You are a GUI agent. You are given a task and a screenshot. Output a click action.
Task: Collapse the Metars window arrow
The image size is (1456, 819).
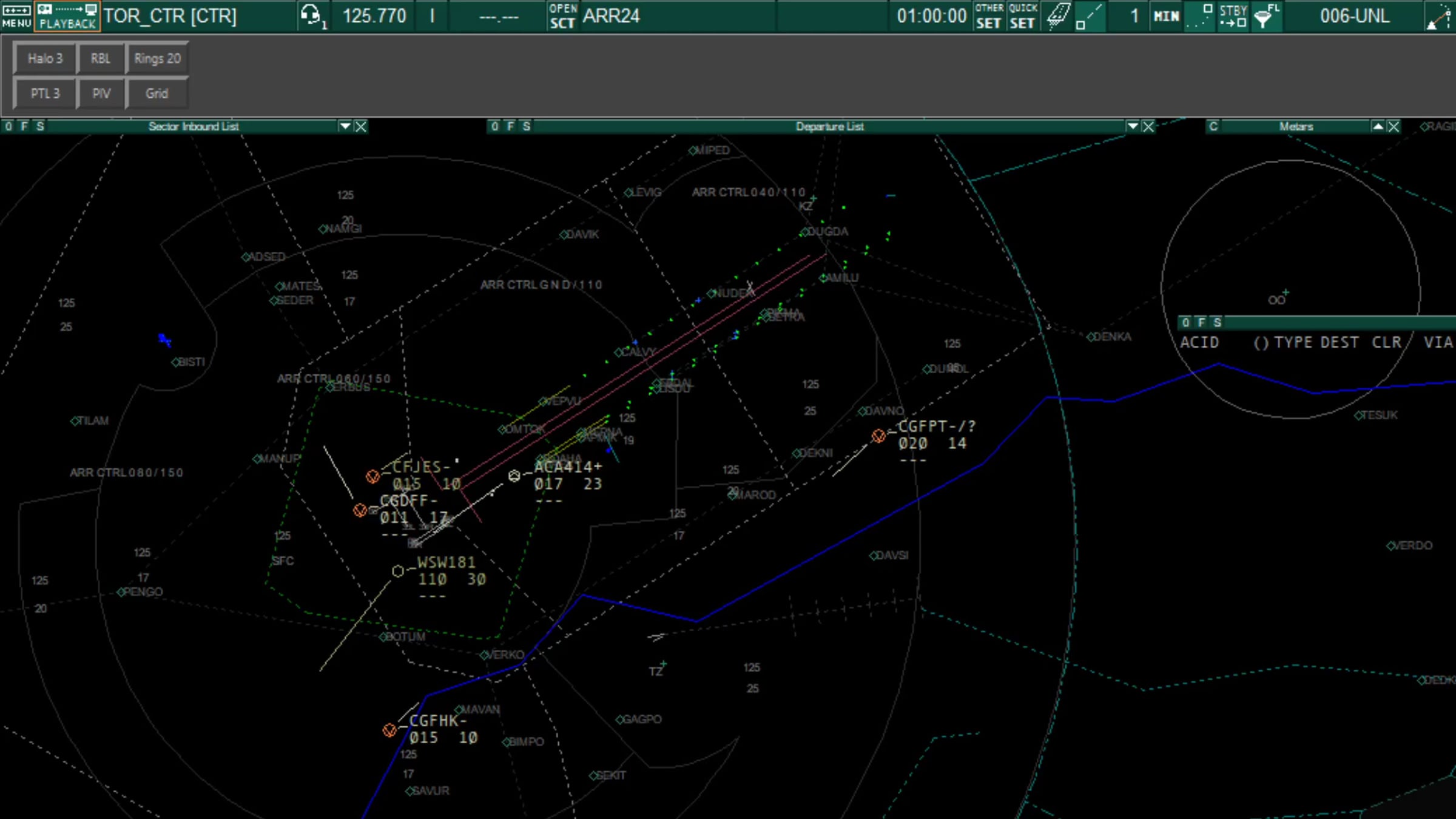tap(1378, 126)
